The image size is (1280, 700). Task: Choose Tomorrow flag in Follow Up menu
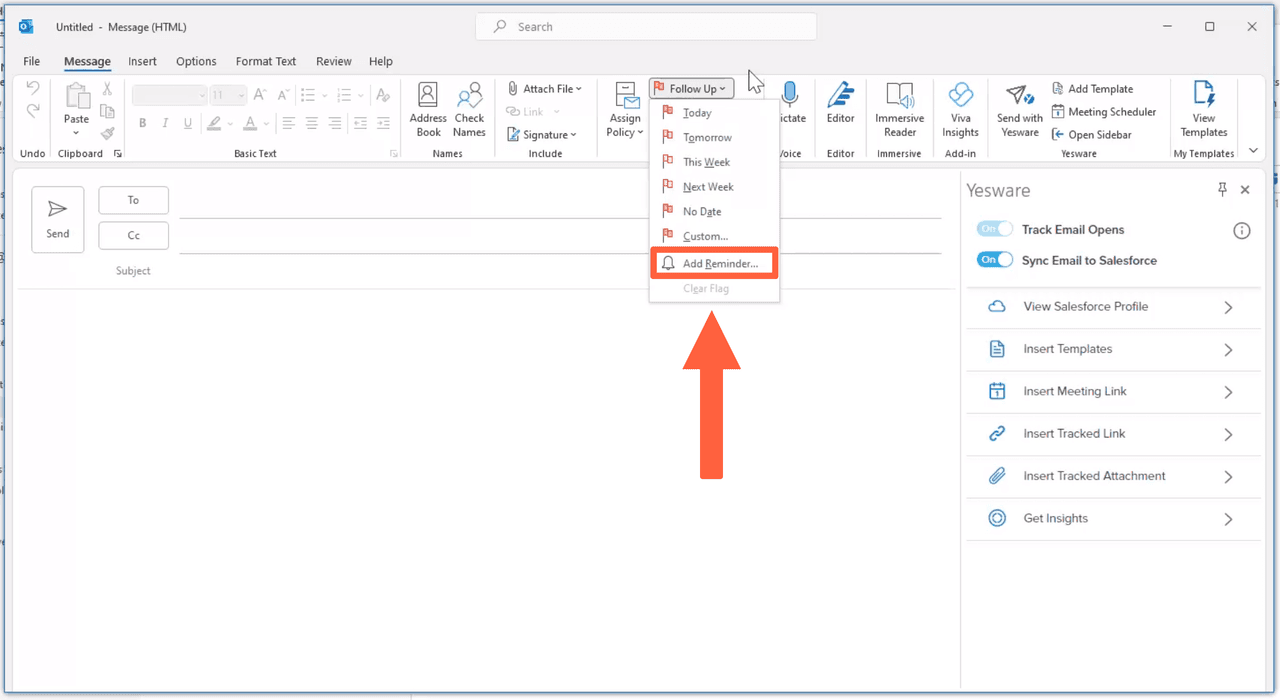click(707, 138)
